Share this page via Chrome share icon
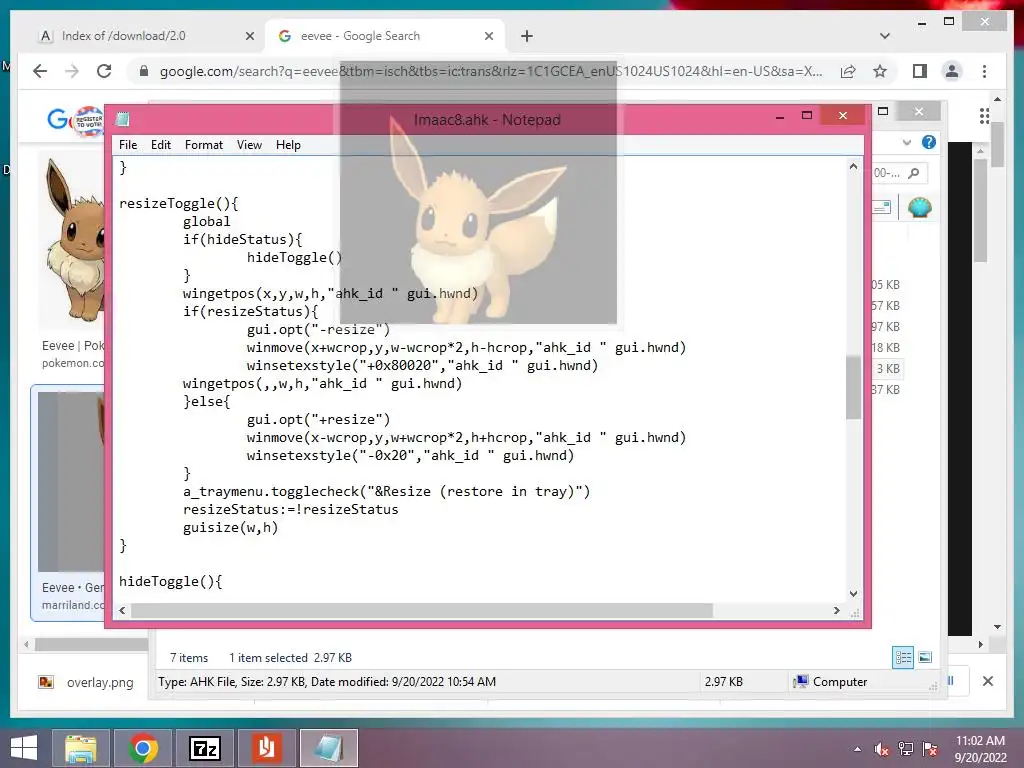 tap(848, 71)
